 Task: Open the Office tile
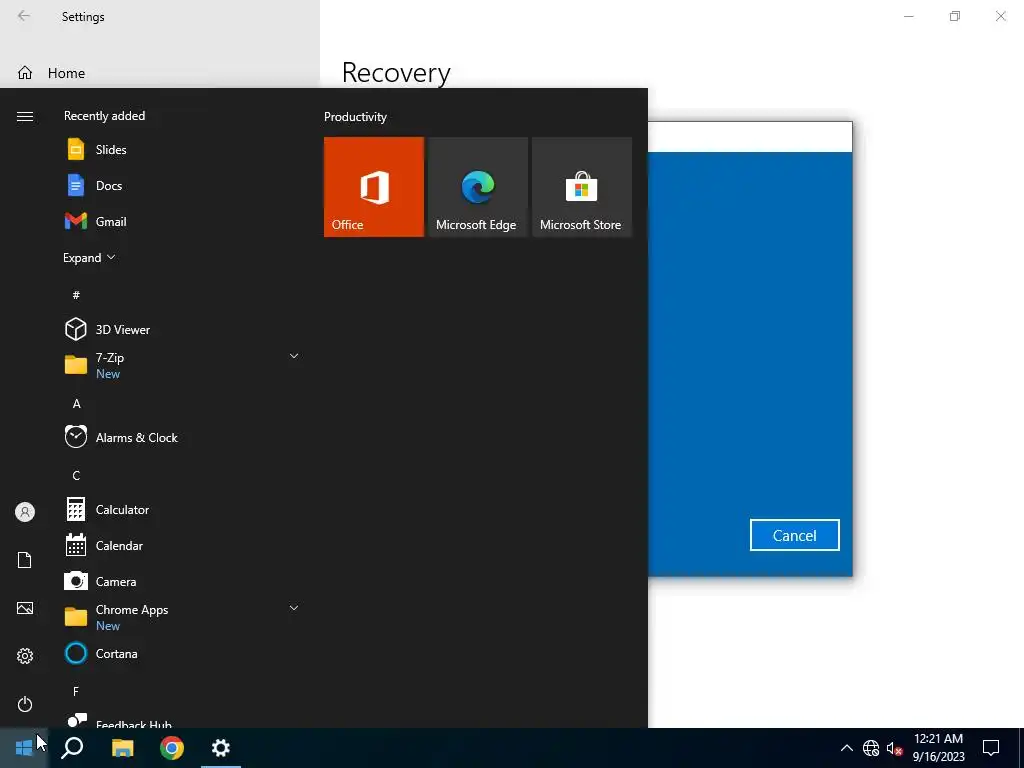click(374, 187)
